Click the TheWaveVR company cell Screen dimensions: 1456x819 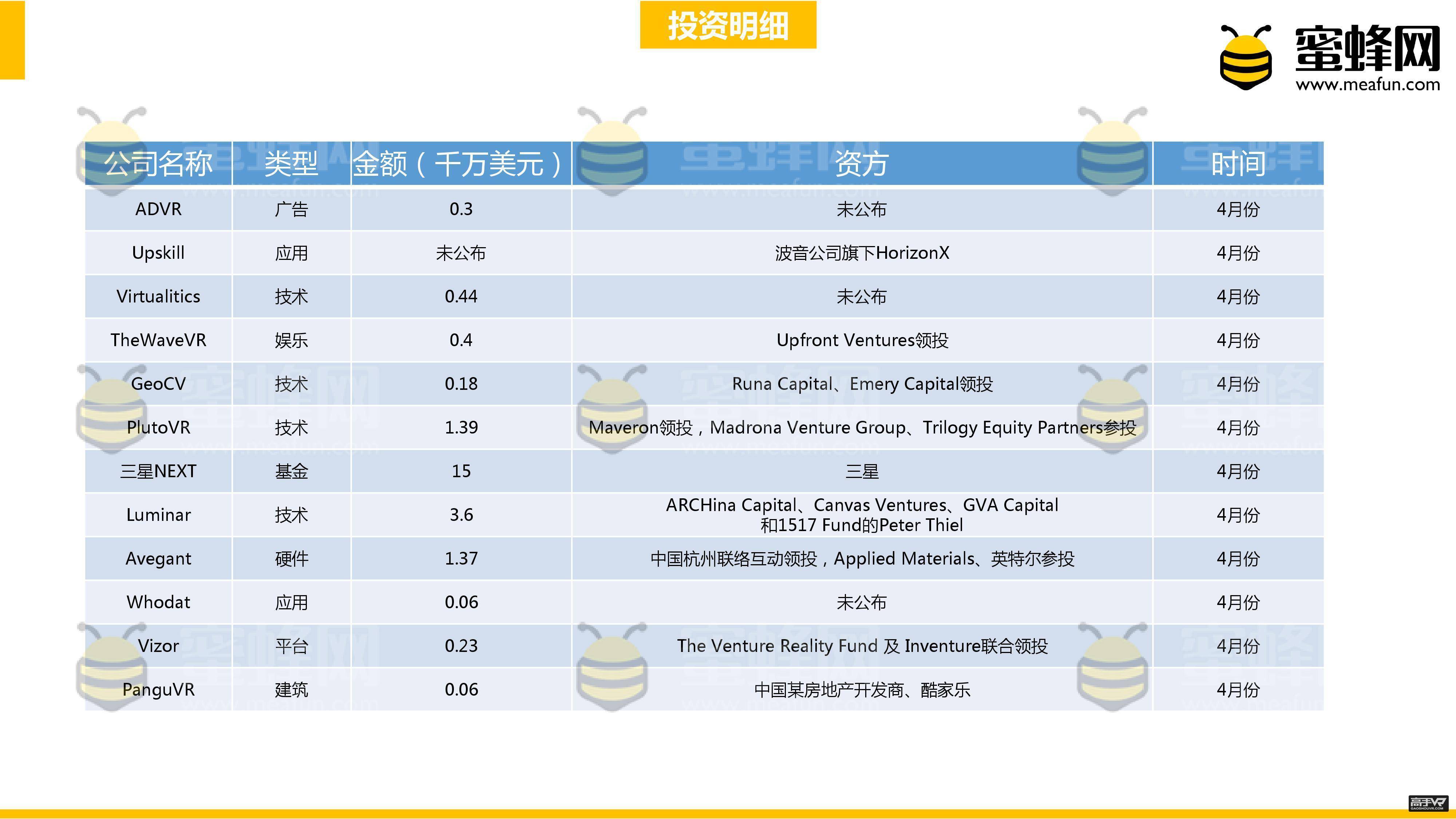[x=158, y=340]
